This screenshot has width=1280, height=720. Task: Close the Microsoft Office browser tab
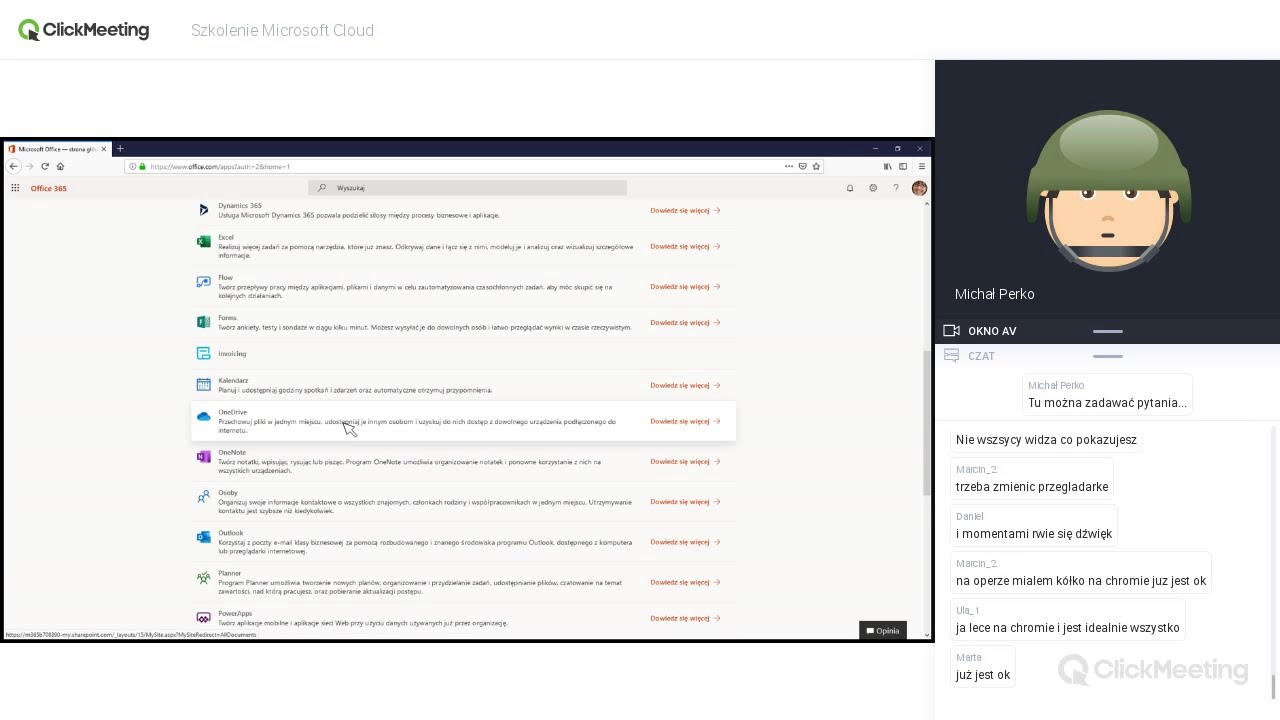point(103,149)
